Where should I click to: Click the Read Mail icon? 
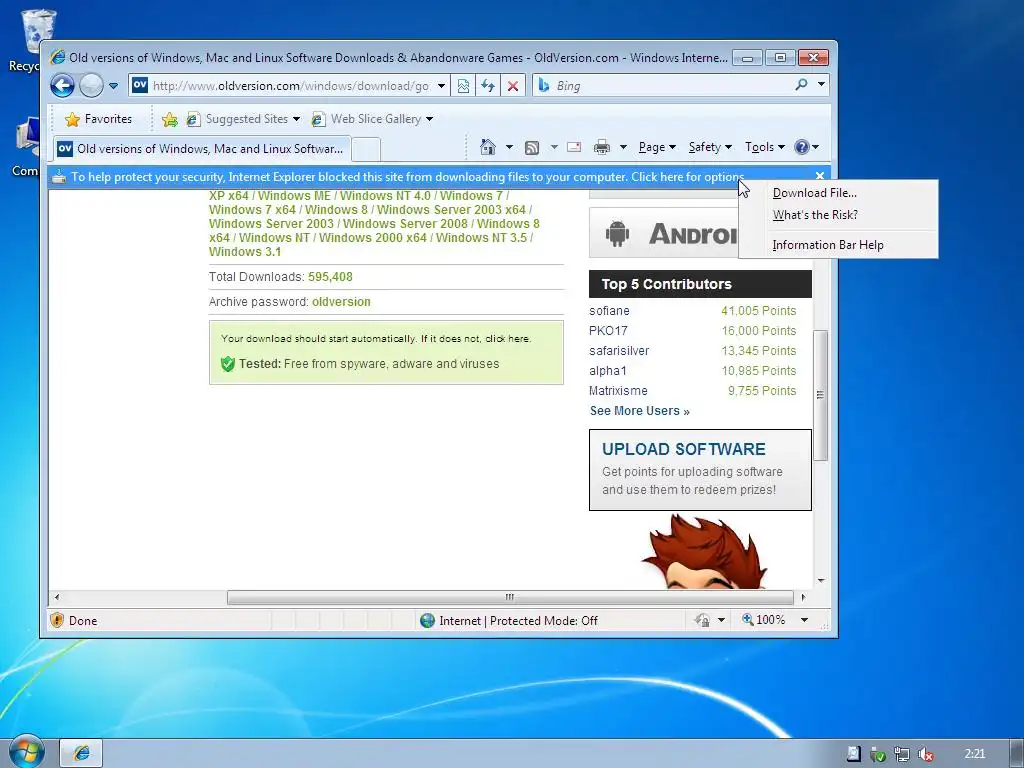coord(574,147)
